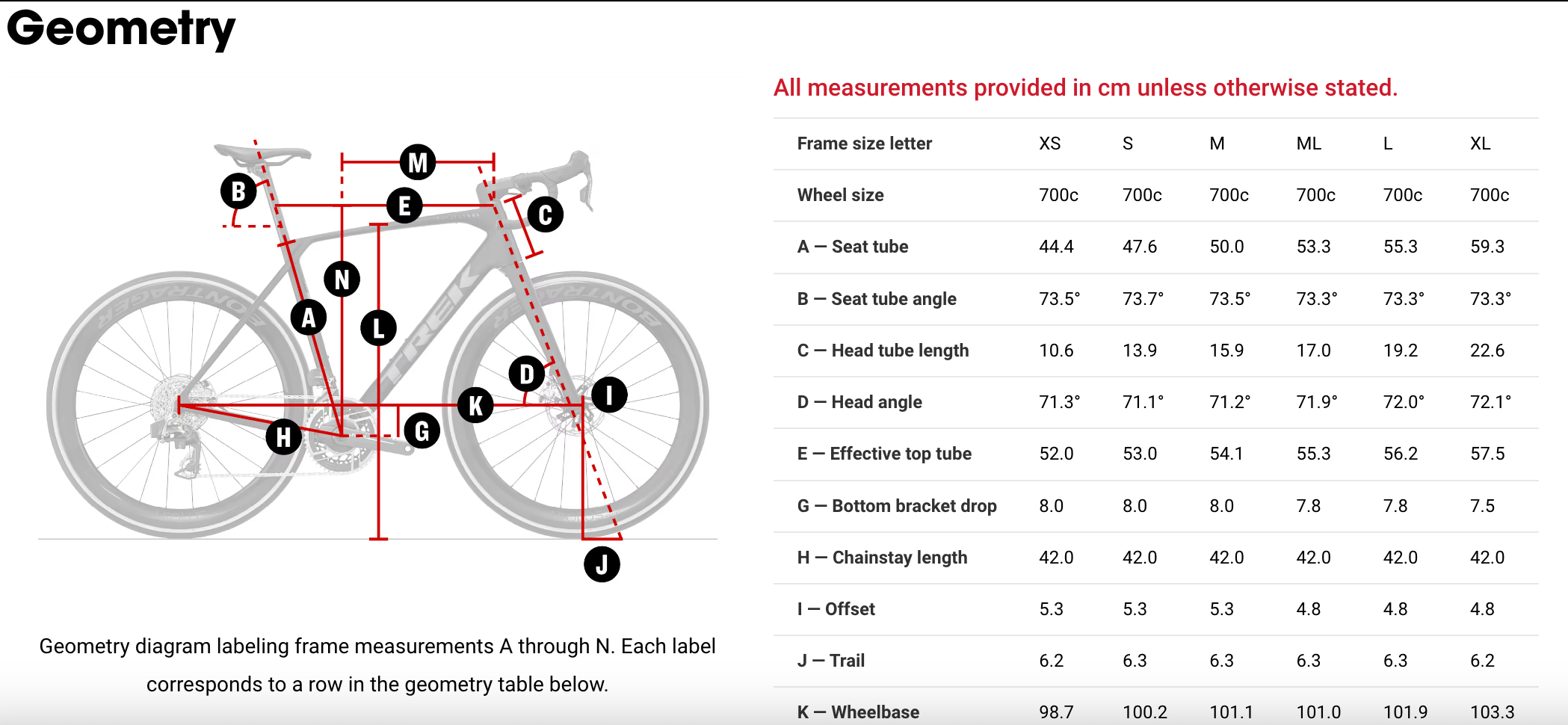
Task: Select the XL frame size column header
Action: click(1480, 144)
